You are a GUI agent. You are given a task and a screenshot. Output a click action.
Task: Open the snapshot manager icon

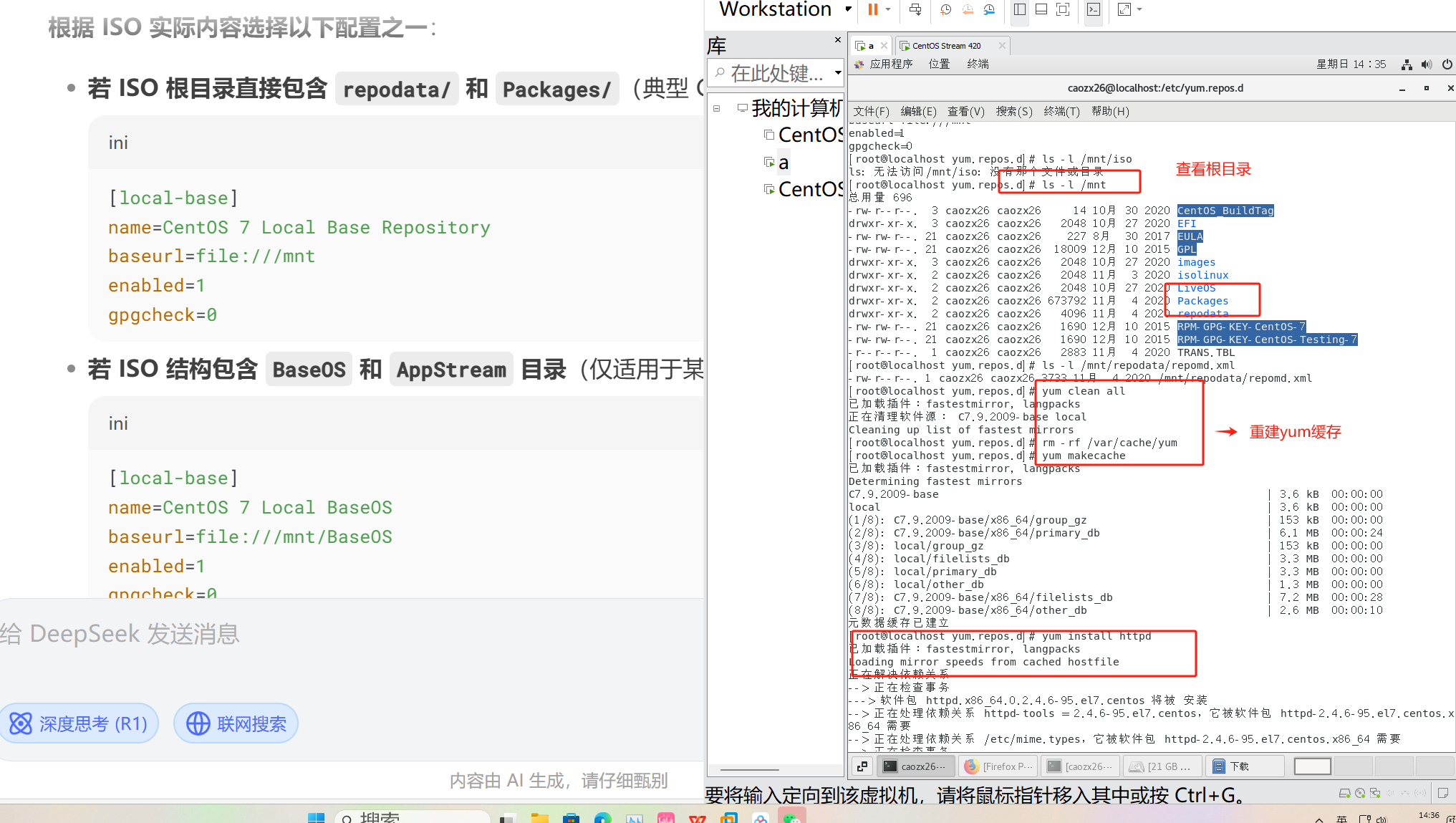click(989, 9)
